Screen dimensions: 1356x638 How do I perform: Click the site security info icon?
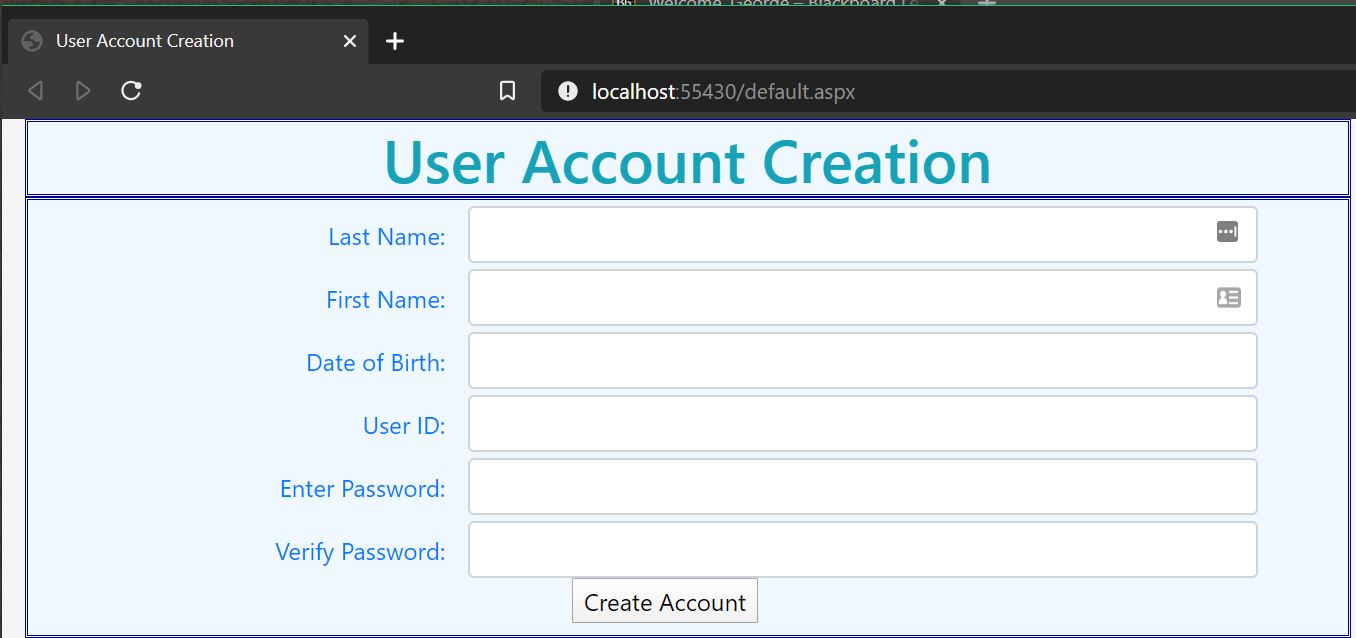pyautogui.click(x=566, y=91)
